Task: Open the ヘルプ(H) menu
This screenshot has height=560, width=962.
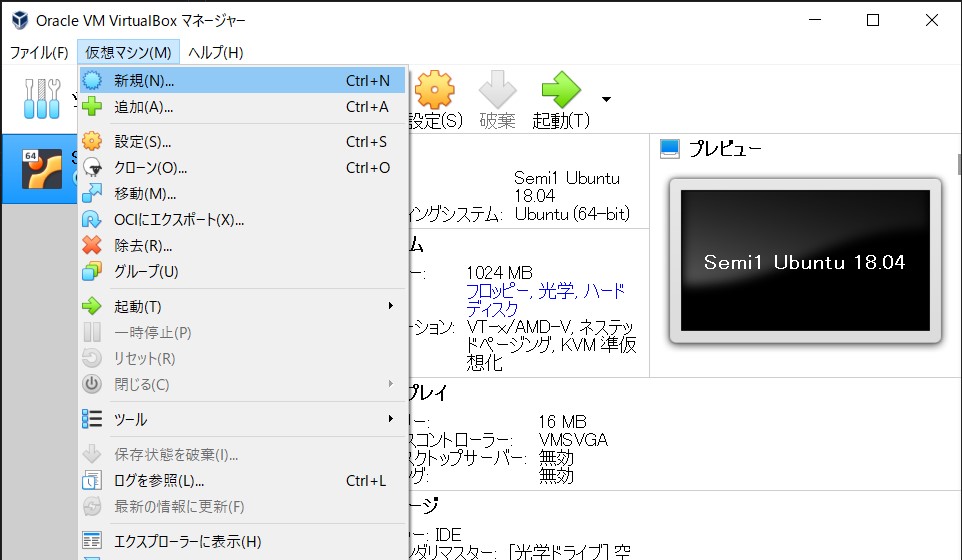Action: point(215,53)
